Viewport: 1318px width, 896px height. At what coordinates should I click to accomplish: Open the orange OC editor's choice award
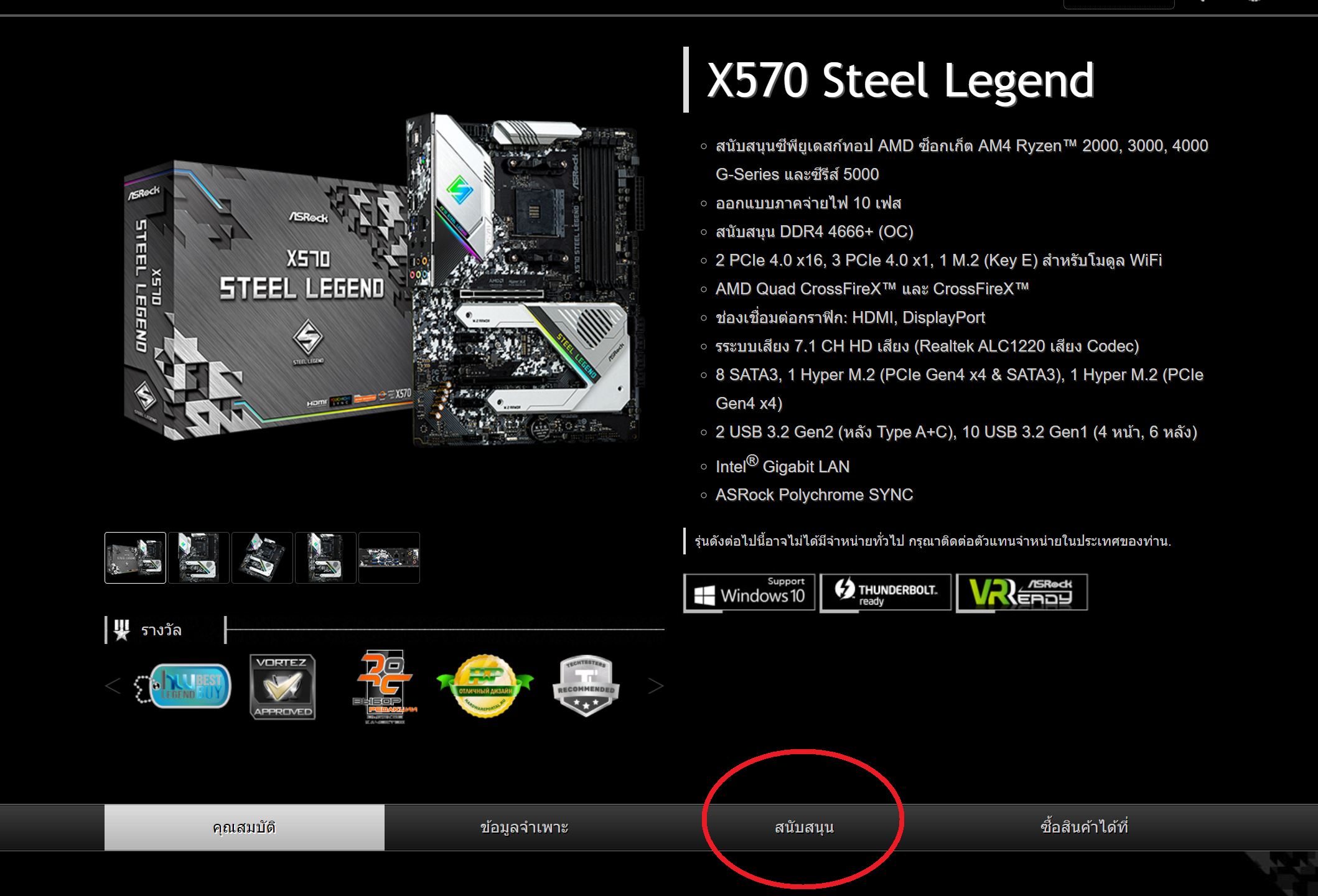[x=384, y=686]
